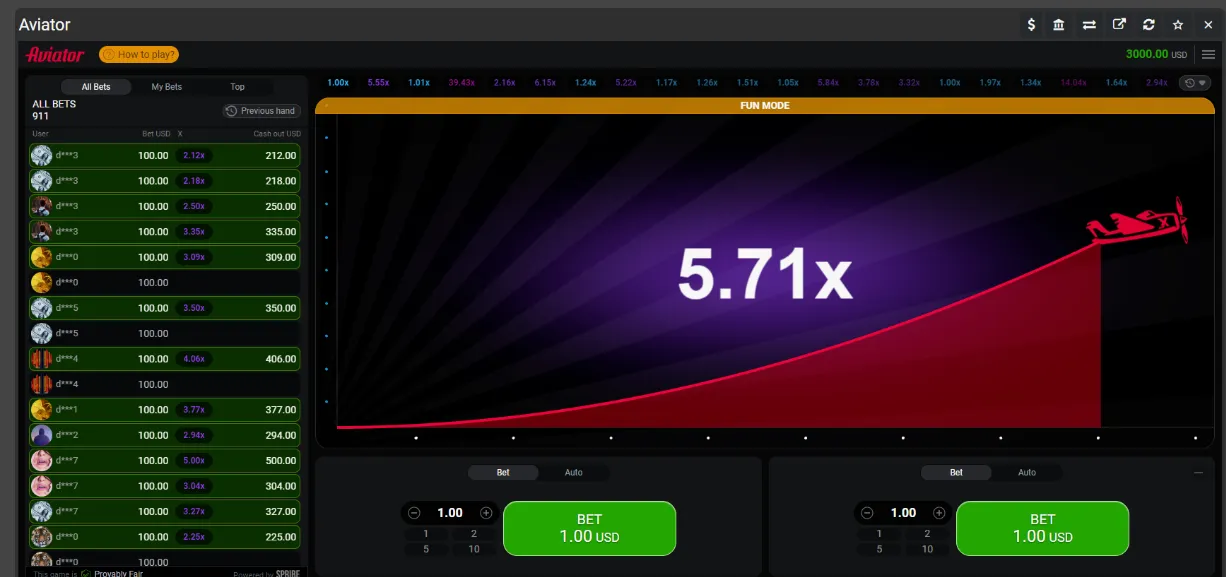Click the How to play? button
1226x577 pixels.
click(139, 55)
